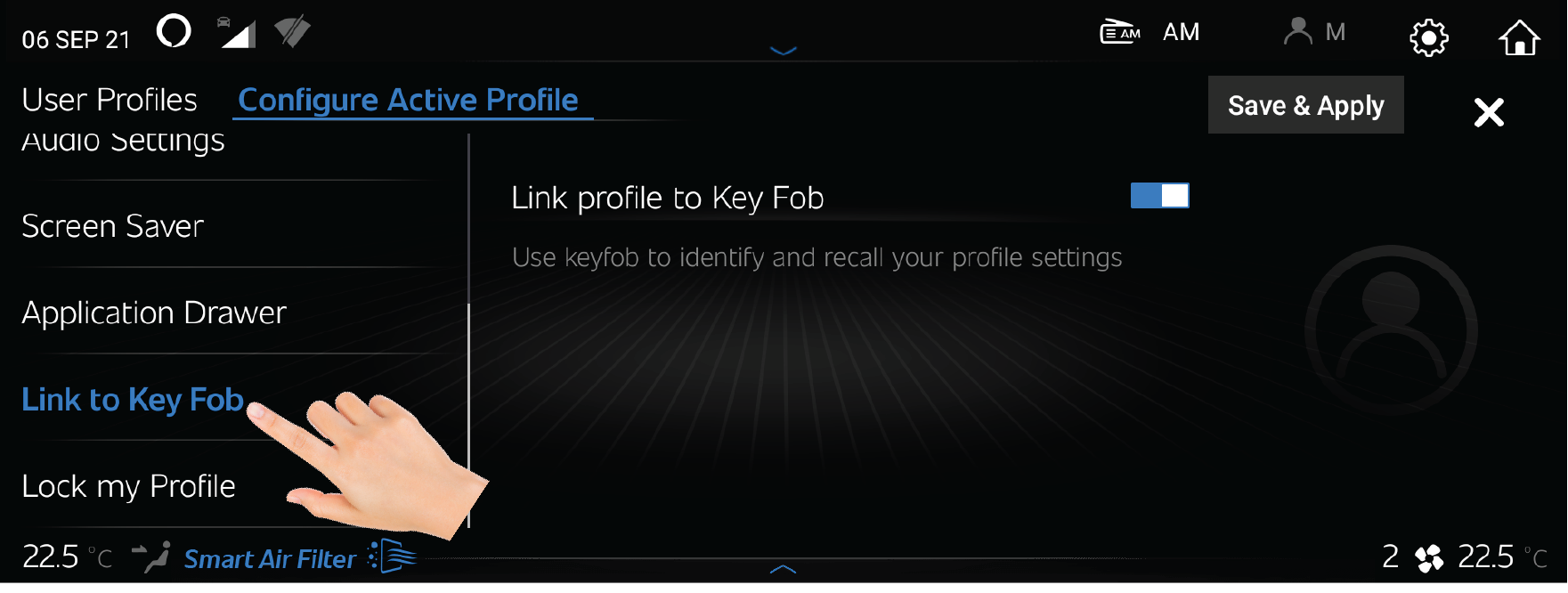The width and height of the screenshot is (1568, 593).
Task: Expand the top pull-down chevron
Action: [x=783, y=51]
